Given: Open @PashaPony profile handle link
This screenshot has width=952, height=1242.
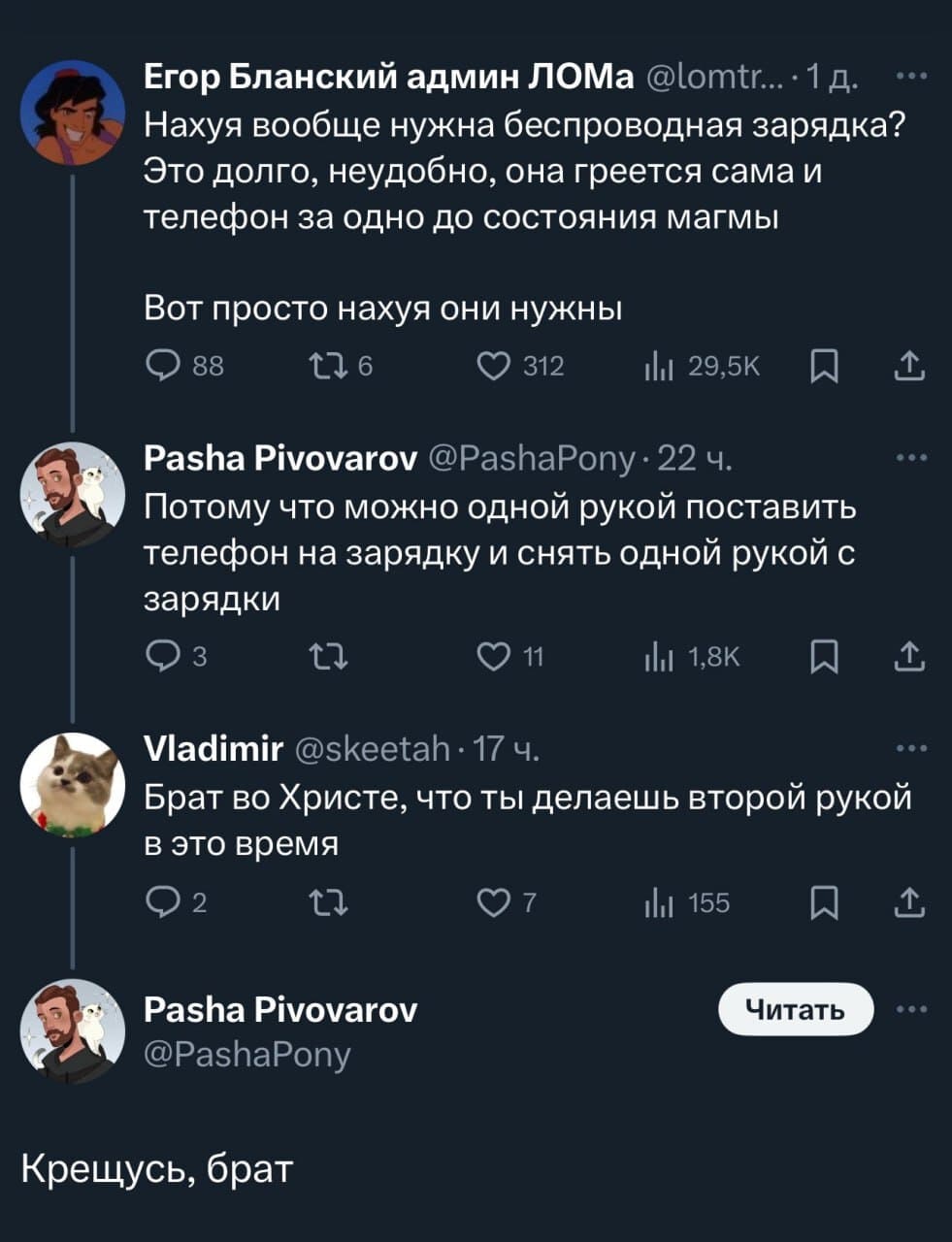Looking at the screenshot, I should point(247,1054).
